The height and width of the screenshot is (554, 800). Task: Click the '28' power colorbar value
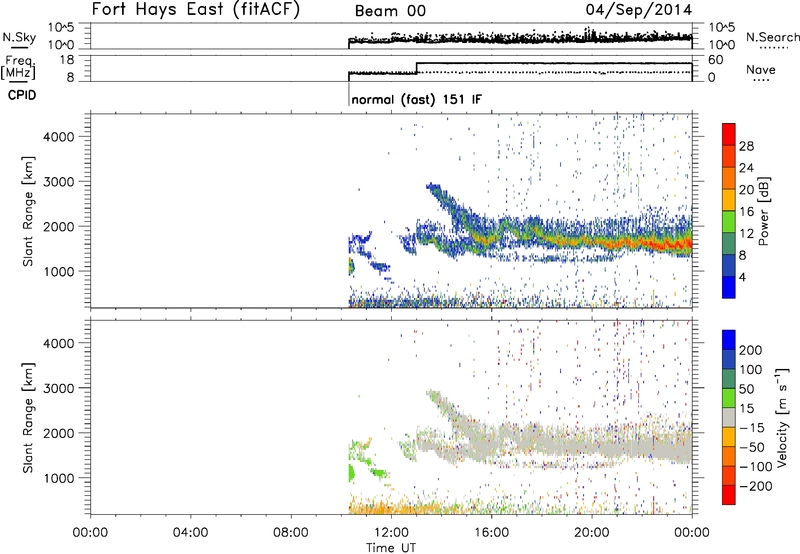pos(746,146)
